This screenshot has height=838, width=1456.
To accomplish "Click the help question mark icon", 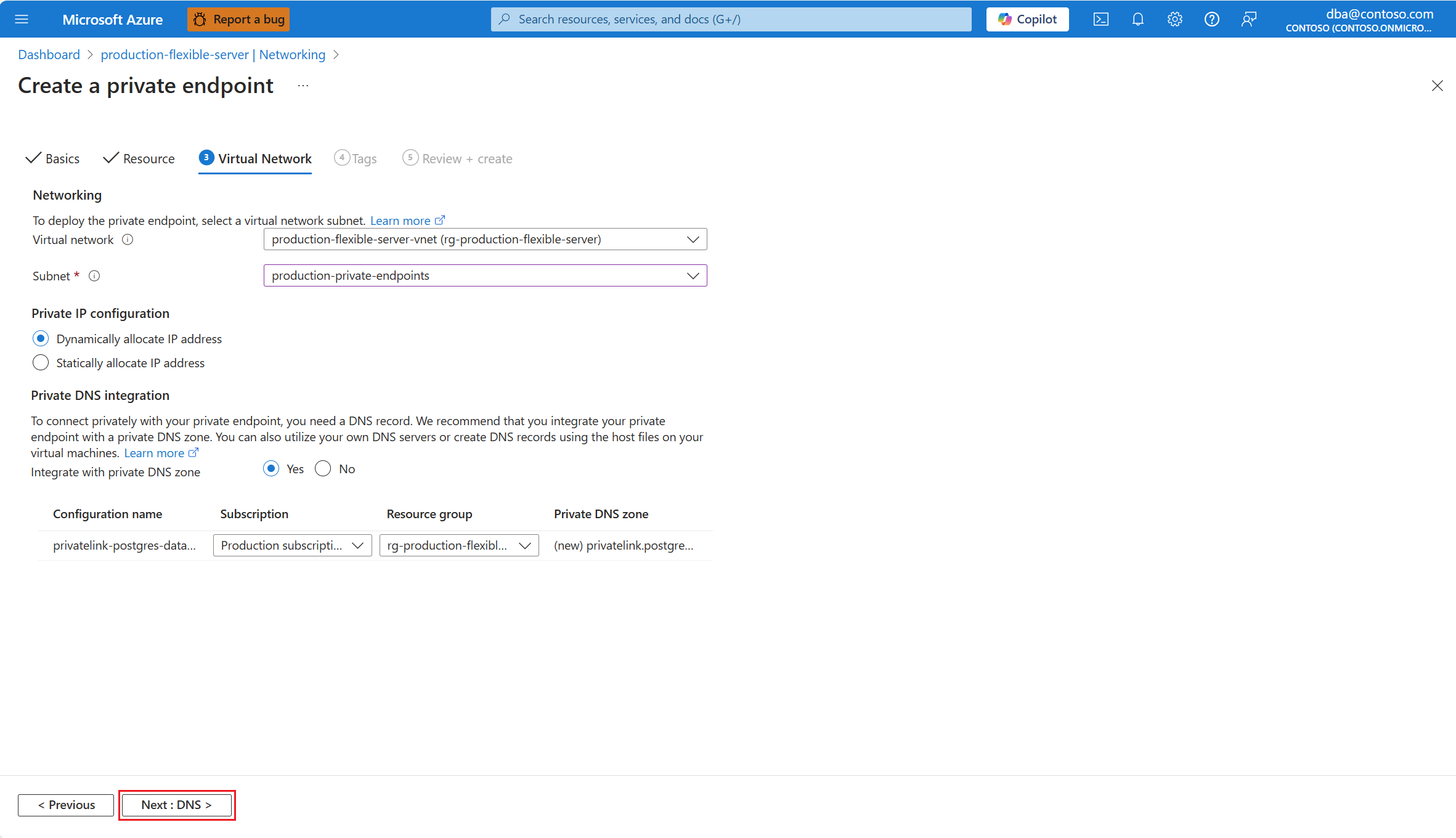I will click(x=1211, y=19).
